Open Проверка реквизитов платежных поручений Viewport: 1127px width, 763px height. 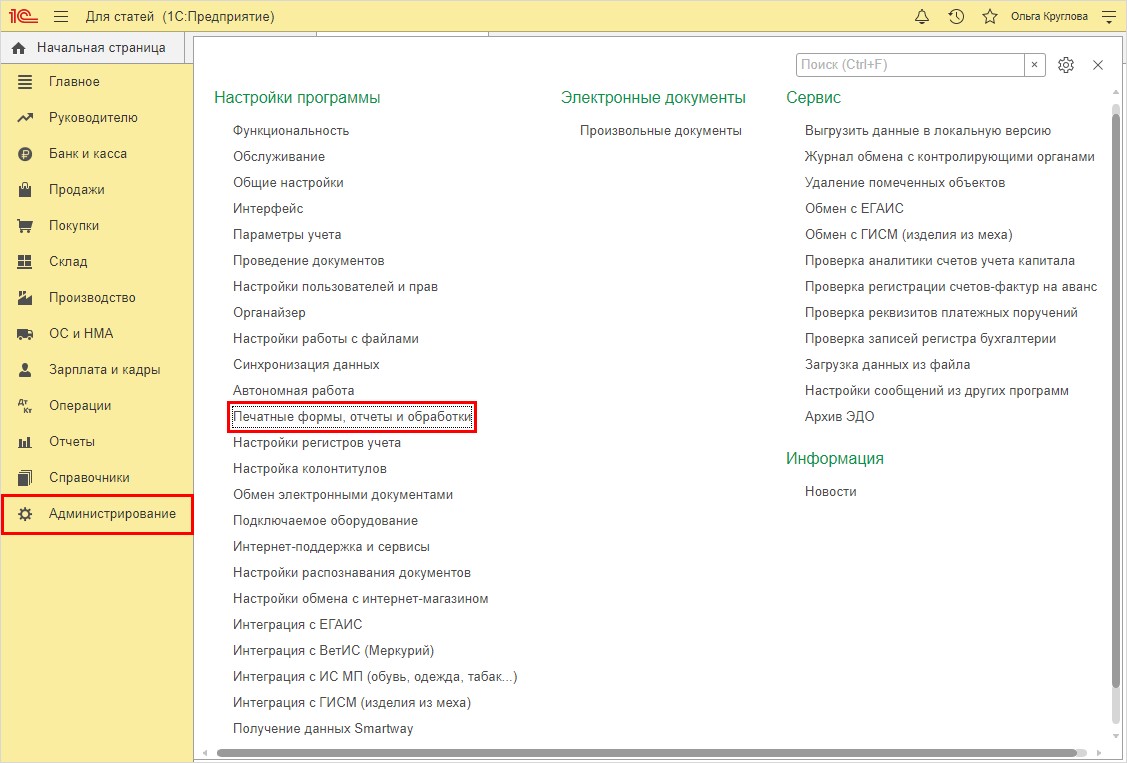pyautogui.click(x=942, y=313)
